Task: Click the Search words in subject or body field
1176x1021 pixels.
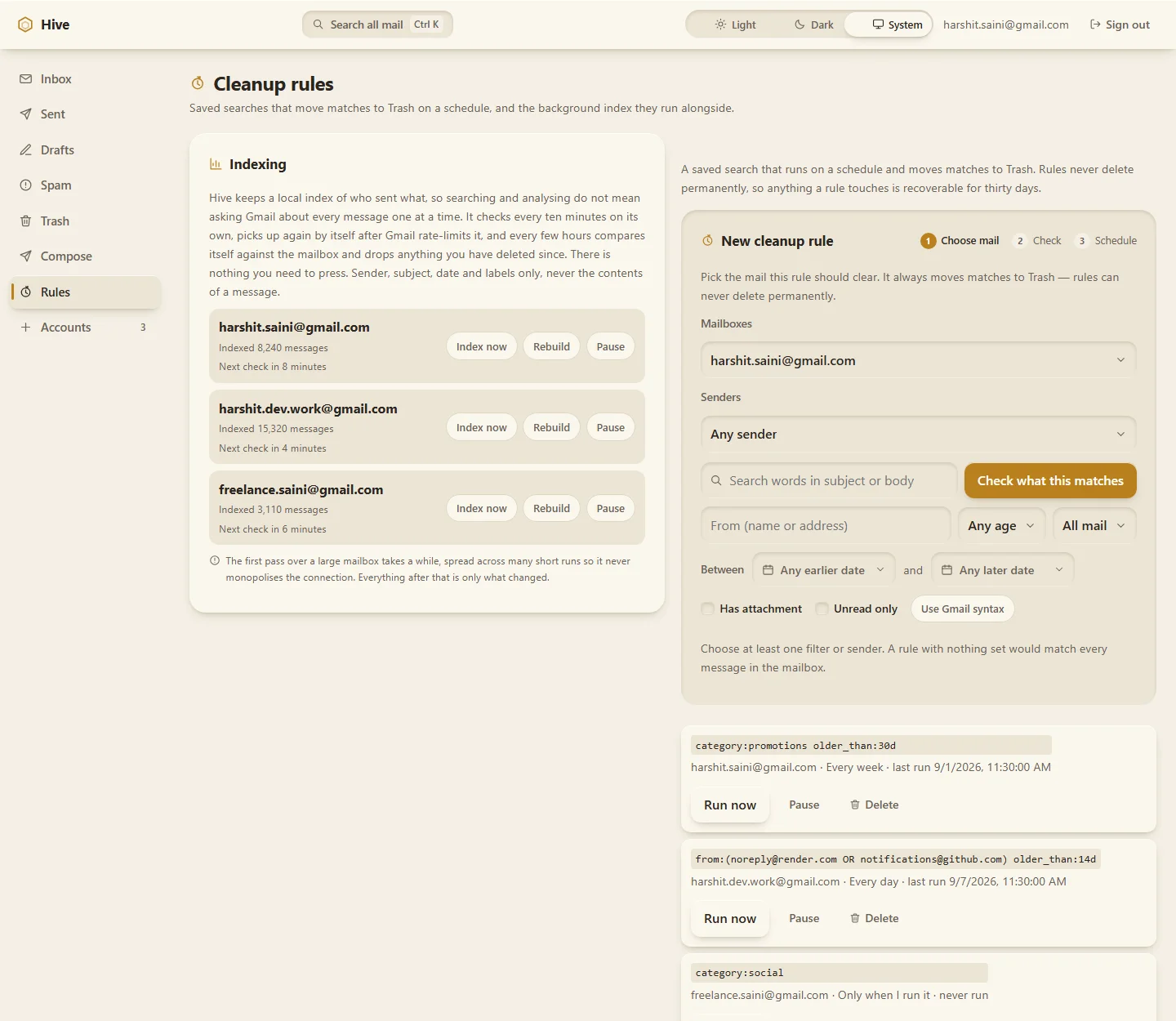Action: coord(829,481)
